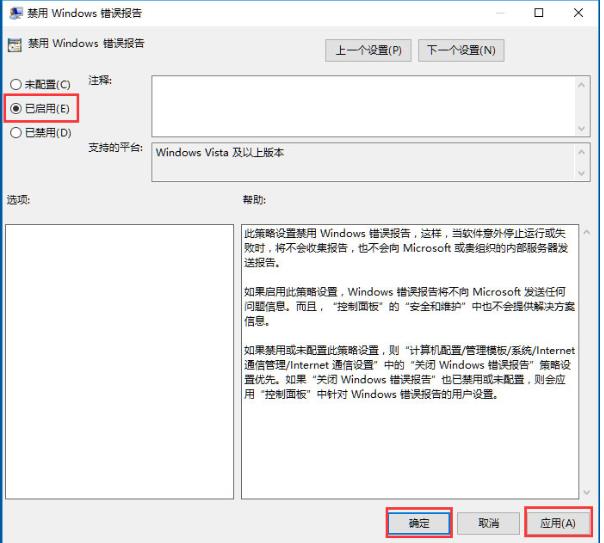Viewport: 604px width, 543px height.
Task: Click the policy setting icon beside heading
Action: 15,45
